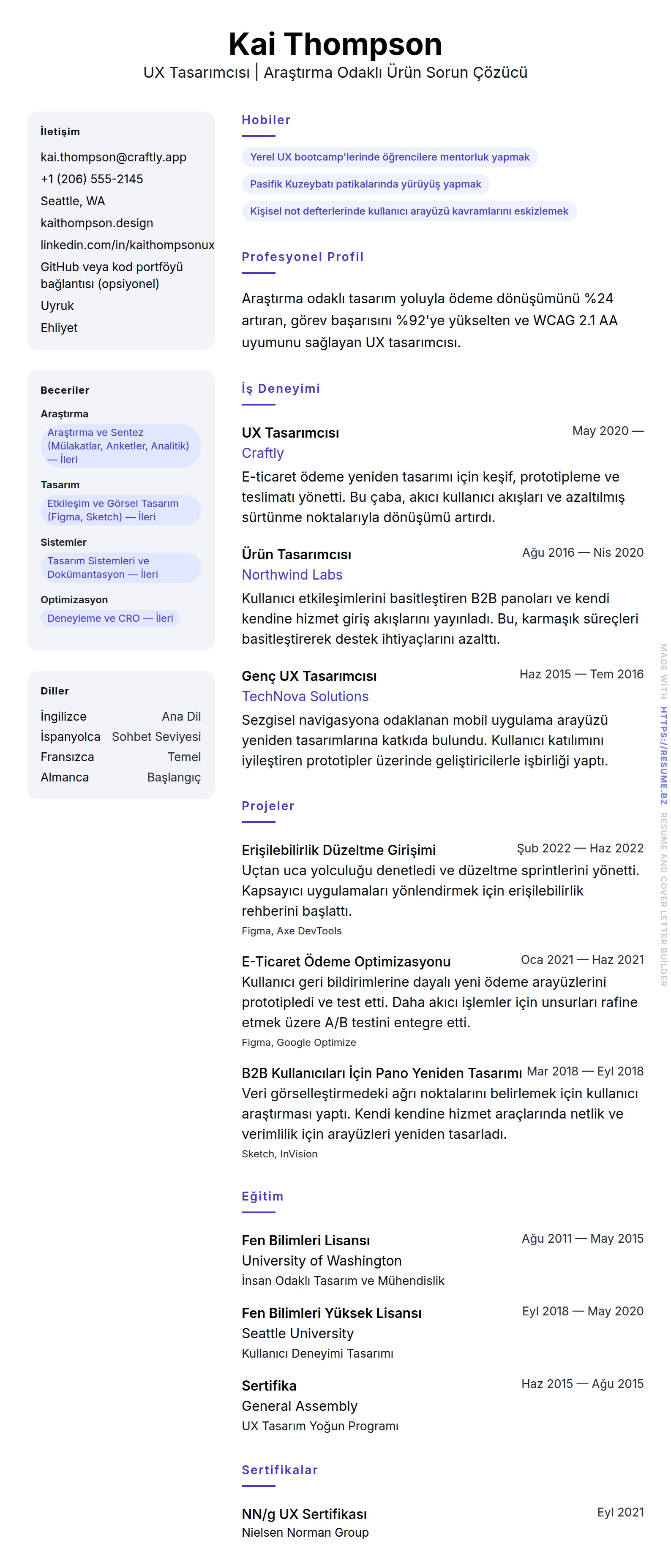Click the Pasifik Kuzeybatı yürüyüş hobby chip
The image size is (671, 1568).
(x=366, y=184)
